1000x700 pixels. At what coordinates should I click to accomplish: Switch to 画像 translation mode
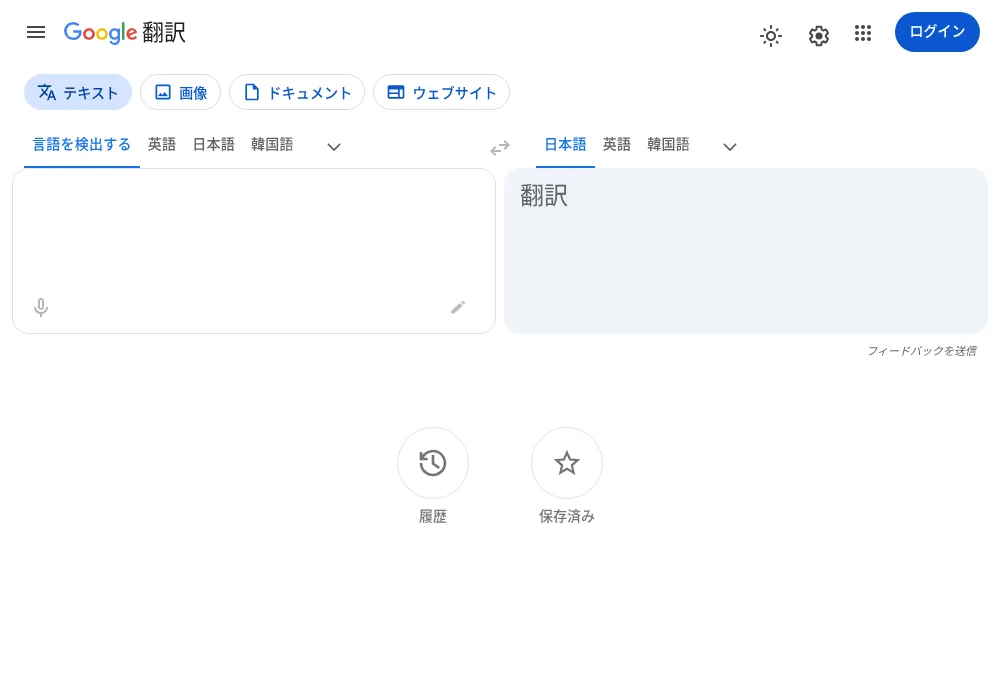[x=180, y=92]
